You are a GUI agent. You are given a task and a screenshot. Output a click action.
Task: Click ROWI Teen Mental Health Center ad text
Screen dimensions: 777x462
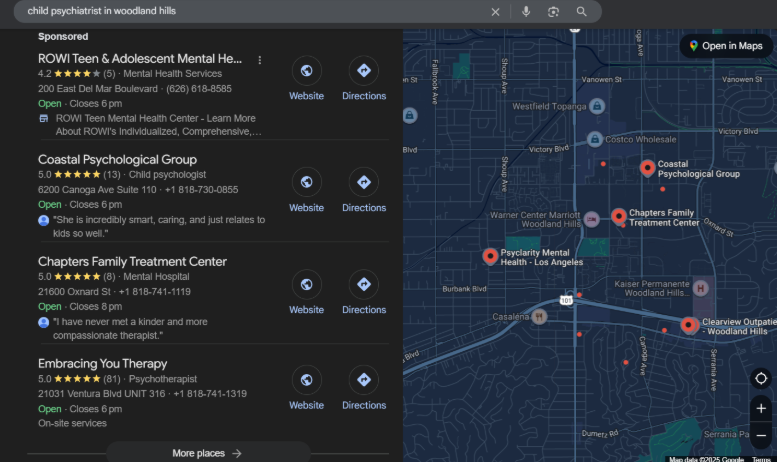tap(158, 125)
